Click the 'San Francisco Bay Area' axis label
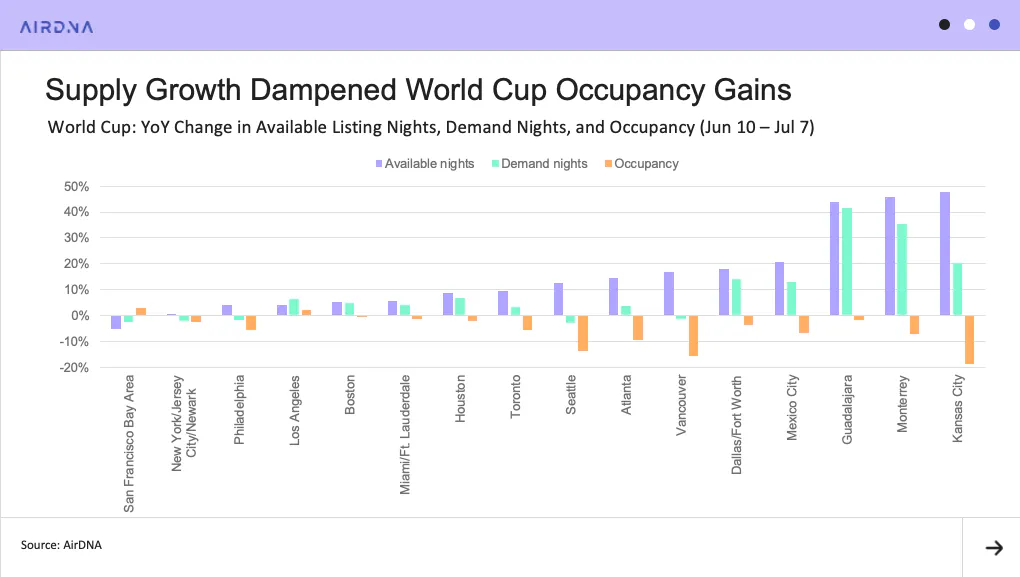The width and height of the screenshot is (1020, 577). (x=129, y=444)
